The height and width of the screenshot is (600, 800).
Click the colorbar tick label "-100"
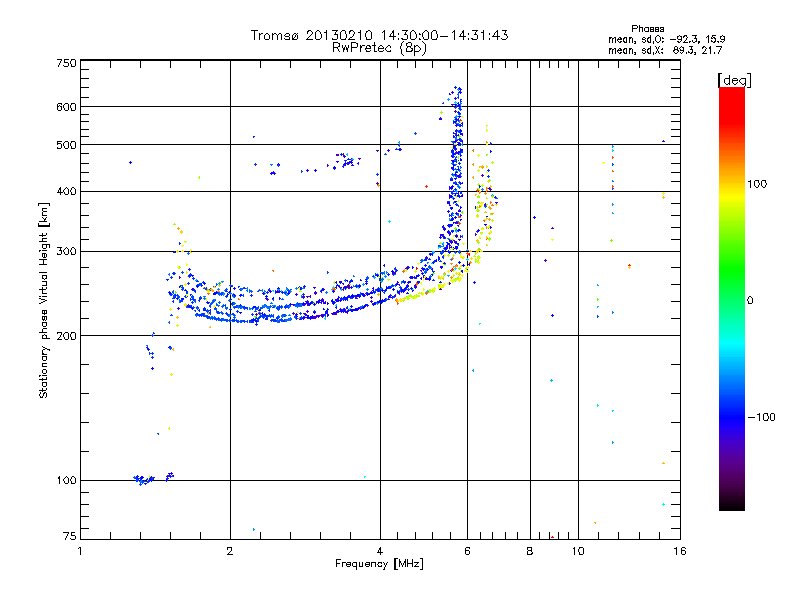click(761, 417)
